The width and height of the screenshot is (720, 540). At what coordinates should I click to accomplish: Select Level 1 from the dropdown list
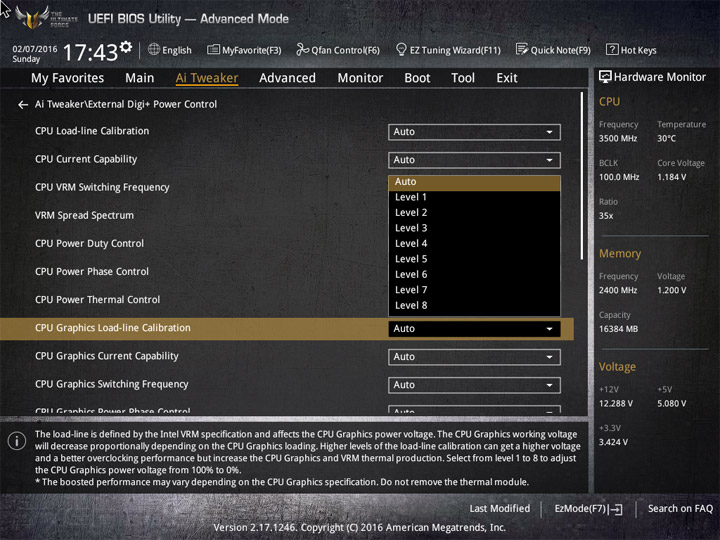pos(474,197)
